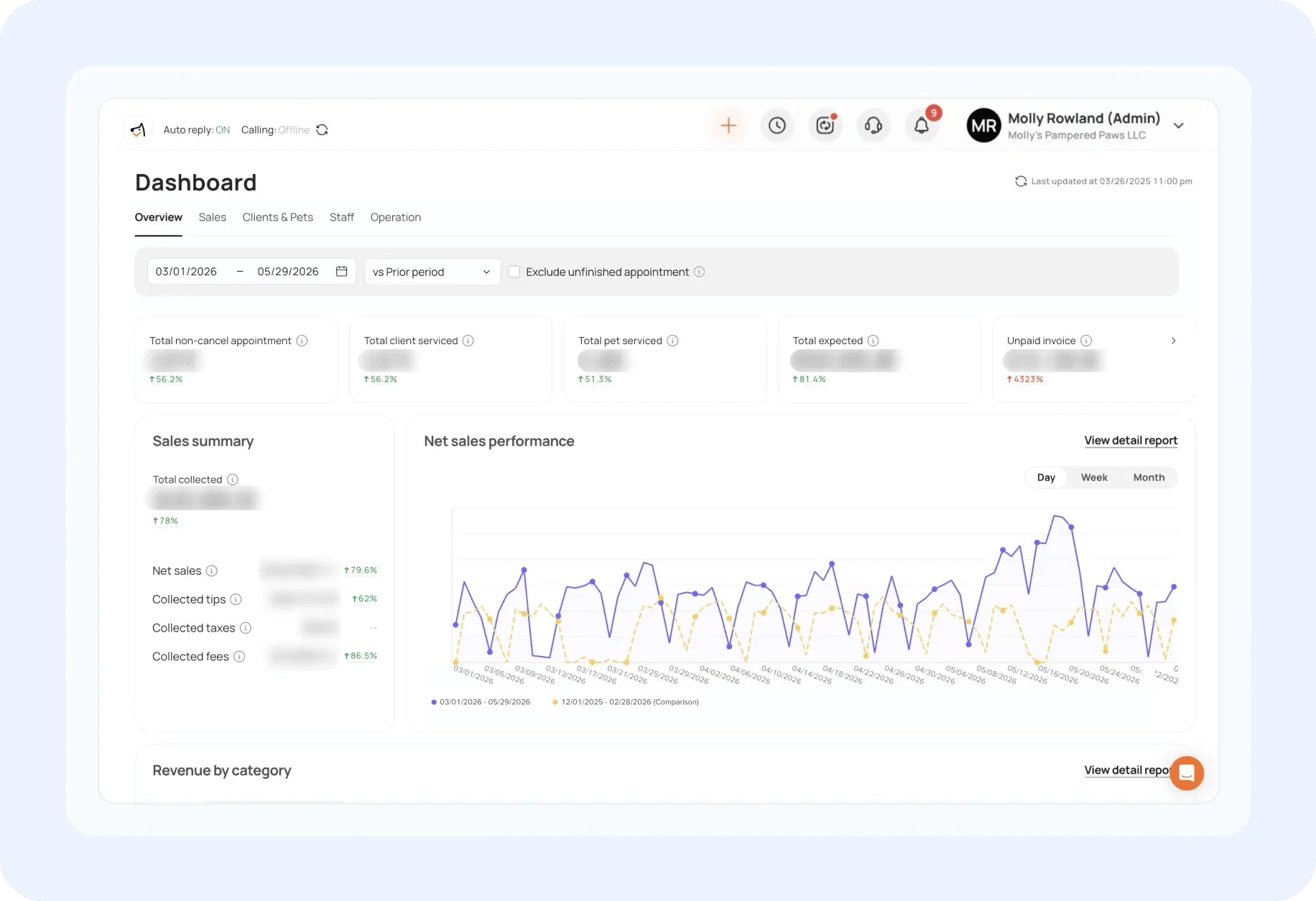Open the vs Prior period dropdown

click(x=432, y=272)
